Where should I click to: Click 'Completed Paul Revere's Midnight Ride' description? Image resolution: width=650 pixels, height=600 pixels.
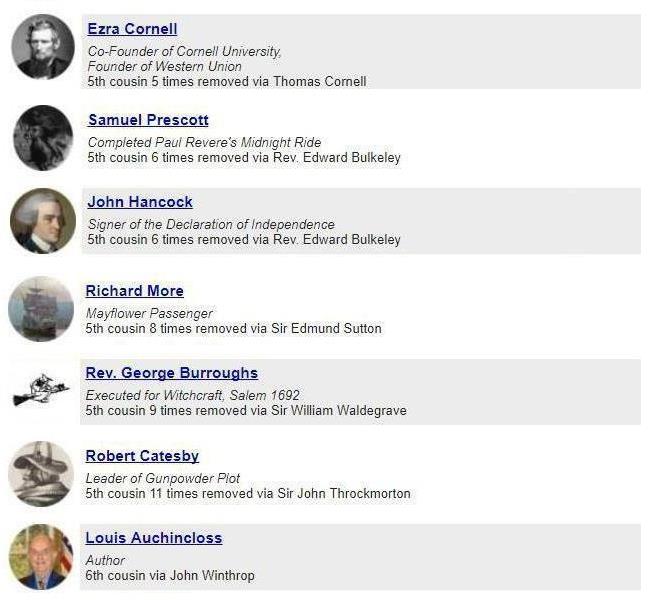point(204,142)
